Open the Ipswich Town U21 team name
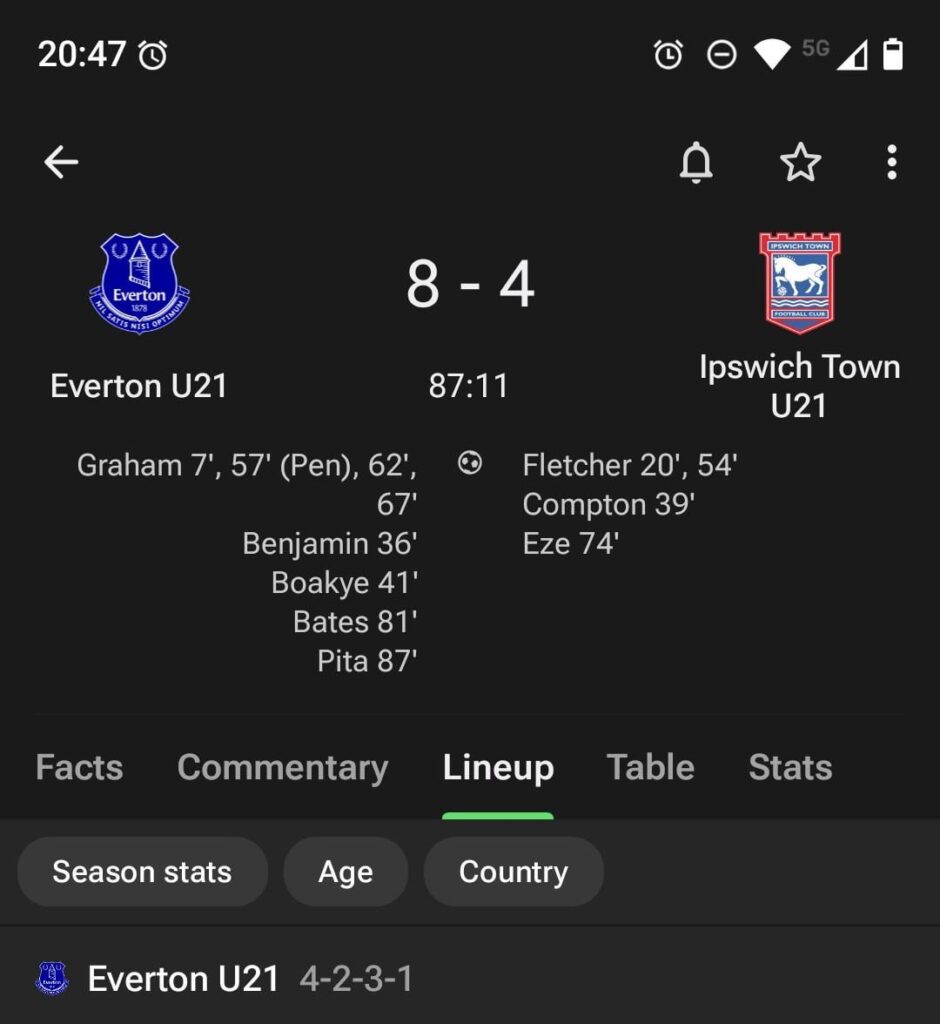Screen dimensions: 940x1024 (799, 386)
